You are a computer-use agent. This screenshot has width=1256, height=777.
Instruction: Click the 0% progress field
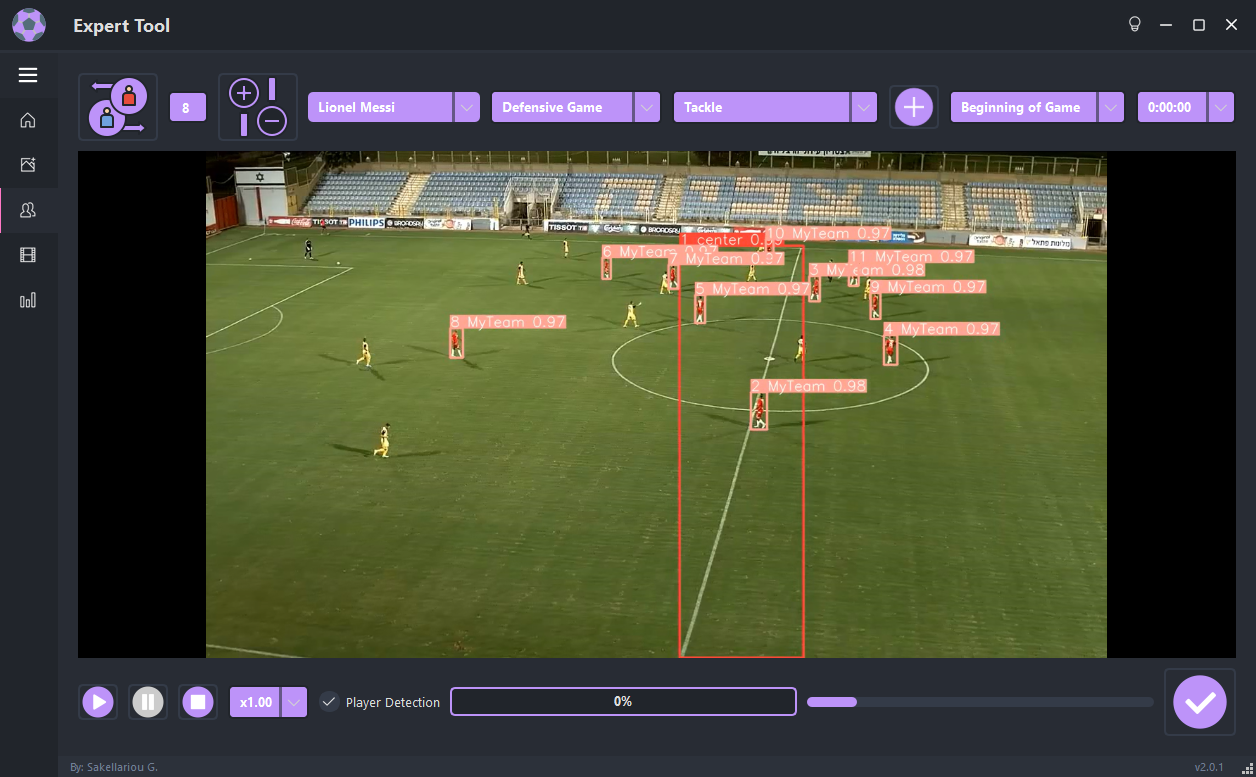point(623,702)
